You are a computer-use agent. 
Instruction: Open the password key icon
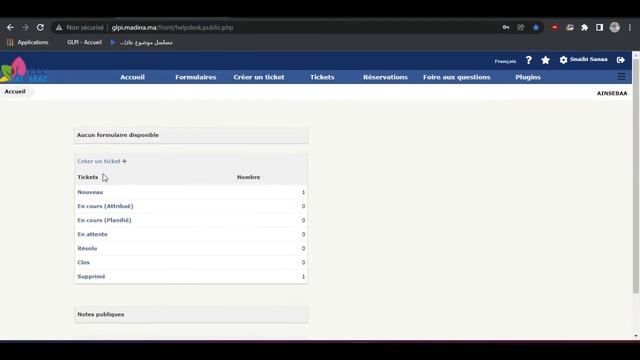506,27
